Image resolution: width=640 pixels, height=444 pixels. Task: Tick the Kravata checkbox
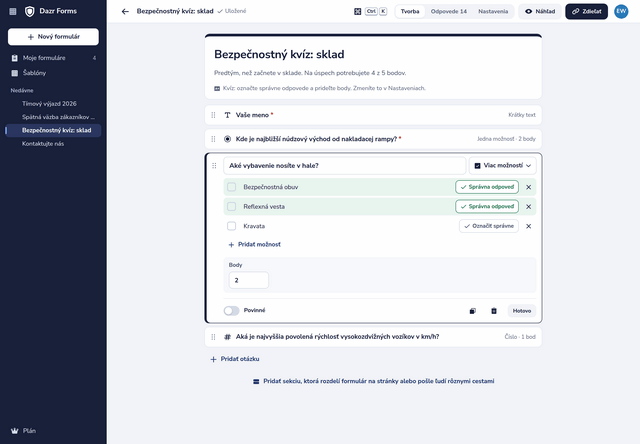231,226
